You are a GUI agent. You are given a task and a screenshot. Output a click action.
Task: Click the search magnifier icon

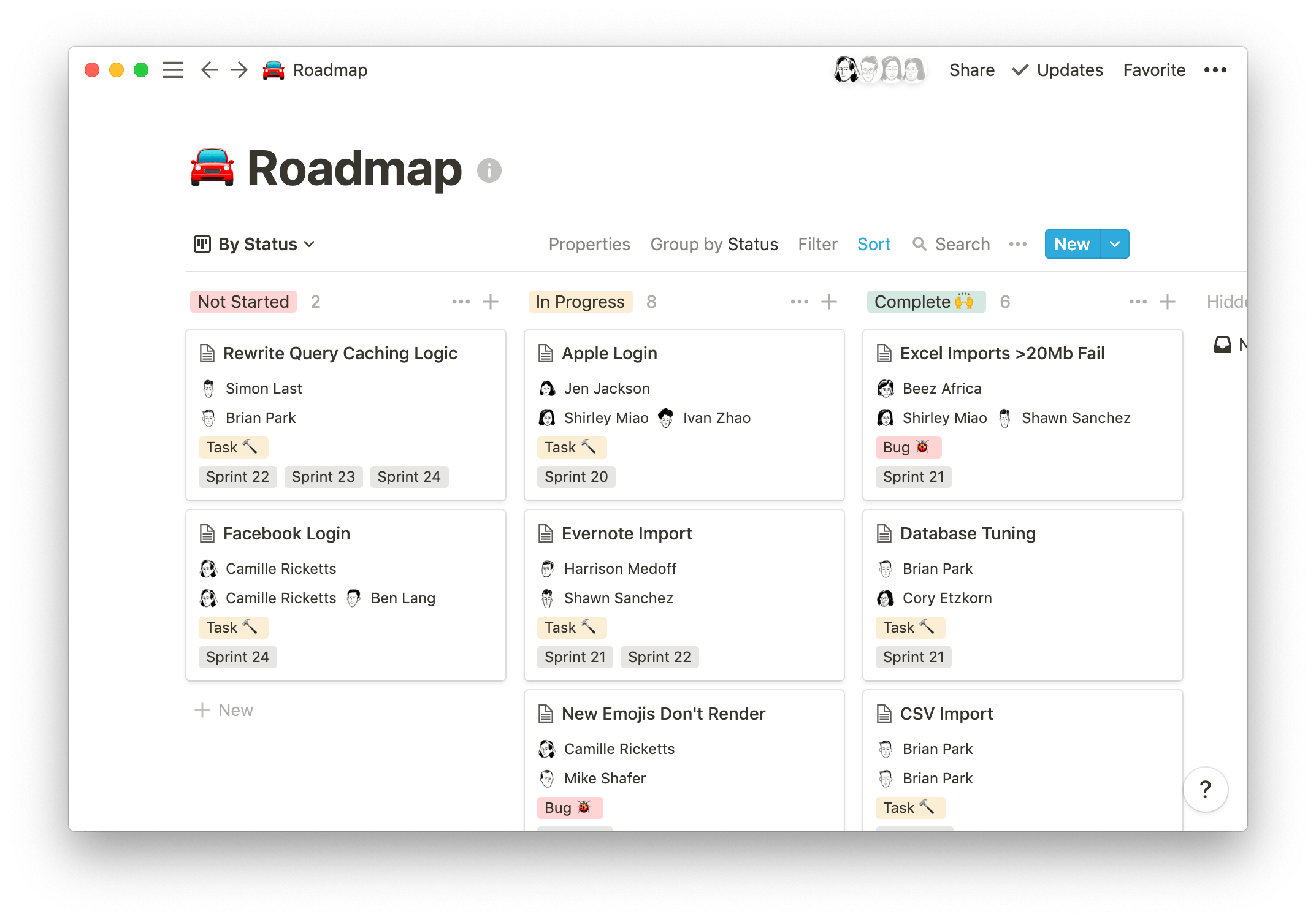920,244
